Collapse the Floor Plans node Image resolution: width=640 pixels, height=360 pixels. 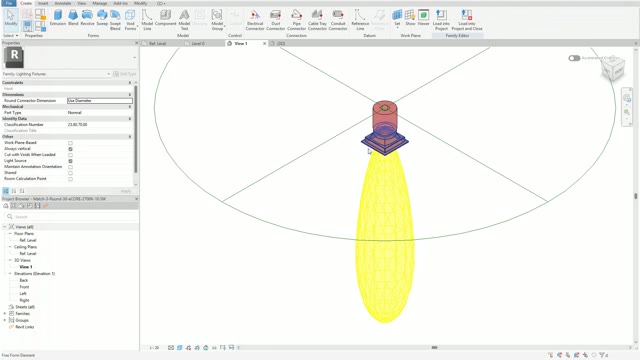tap(10, 233)
